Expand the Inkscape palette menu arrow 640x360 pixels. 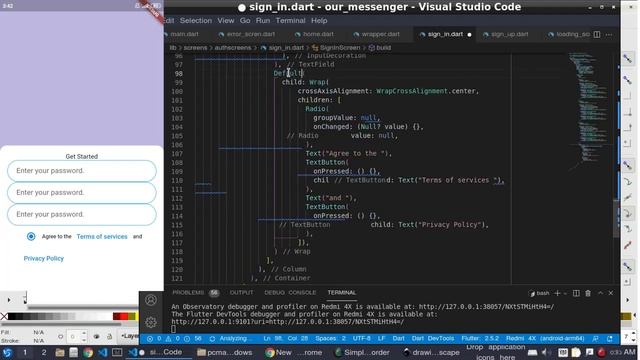[634, 316]
